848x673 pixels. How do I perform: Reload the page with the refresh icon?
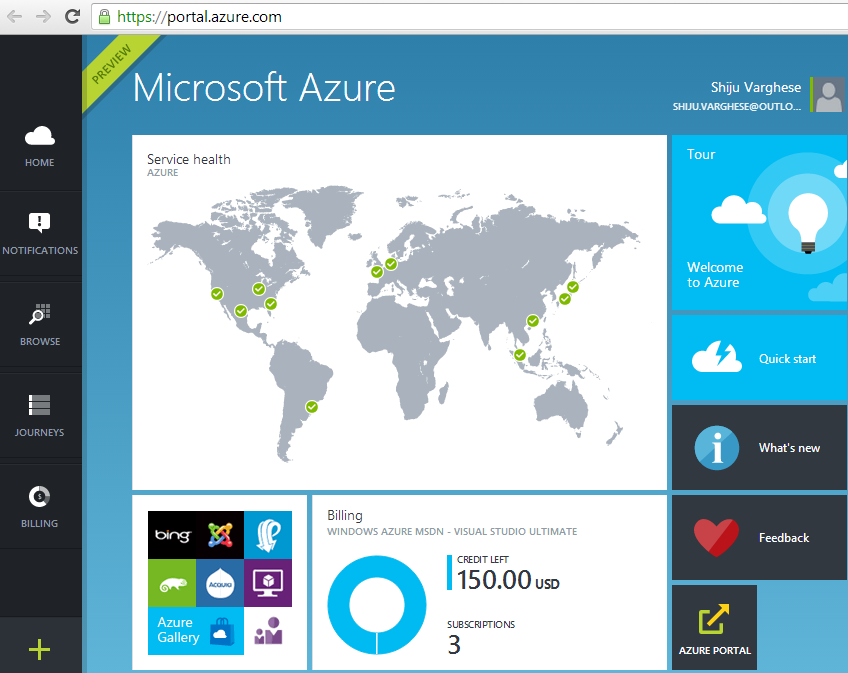(72, 17)
